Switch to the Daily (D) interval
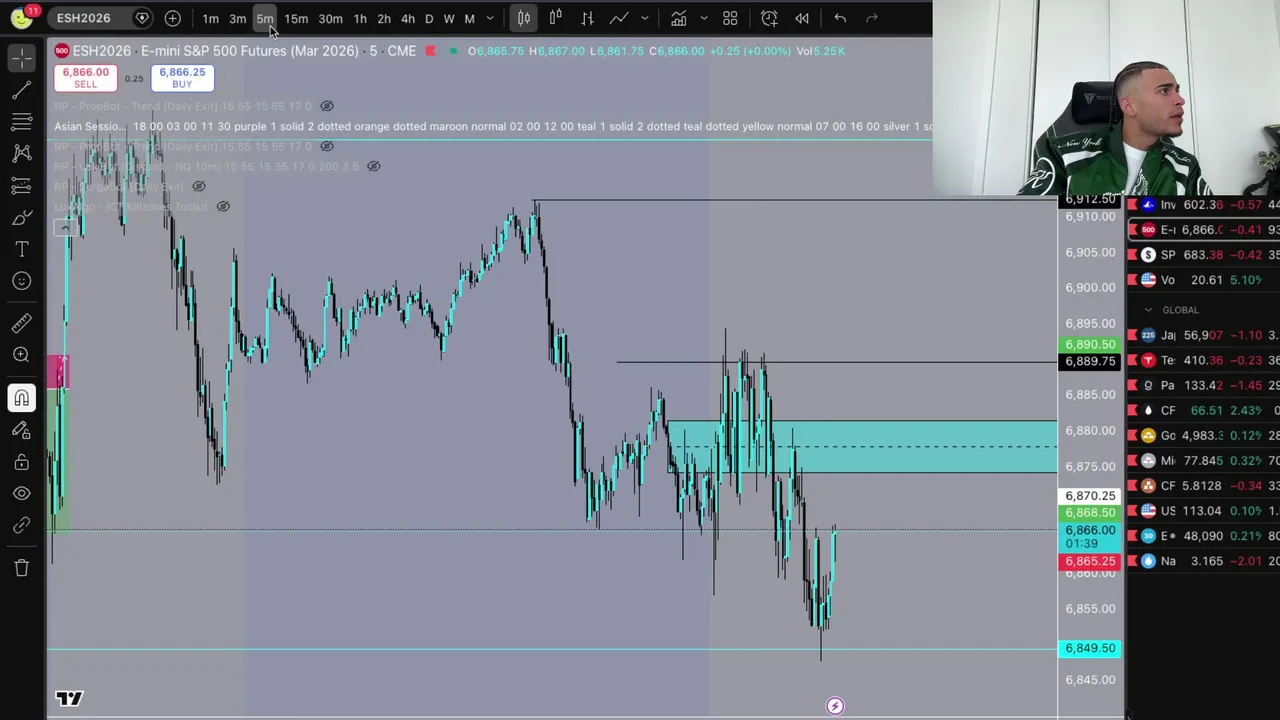Image resolution: width=1280 pixels, height=720 pixels. click(429, 18)
